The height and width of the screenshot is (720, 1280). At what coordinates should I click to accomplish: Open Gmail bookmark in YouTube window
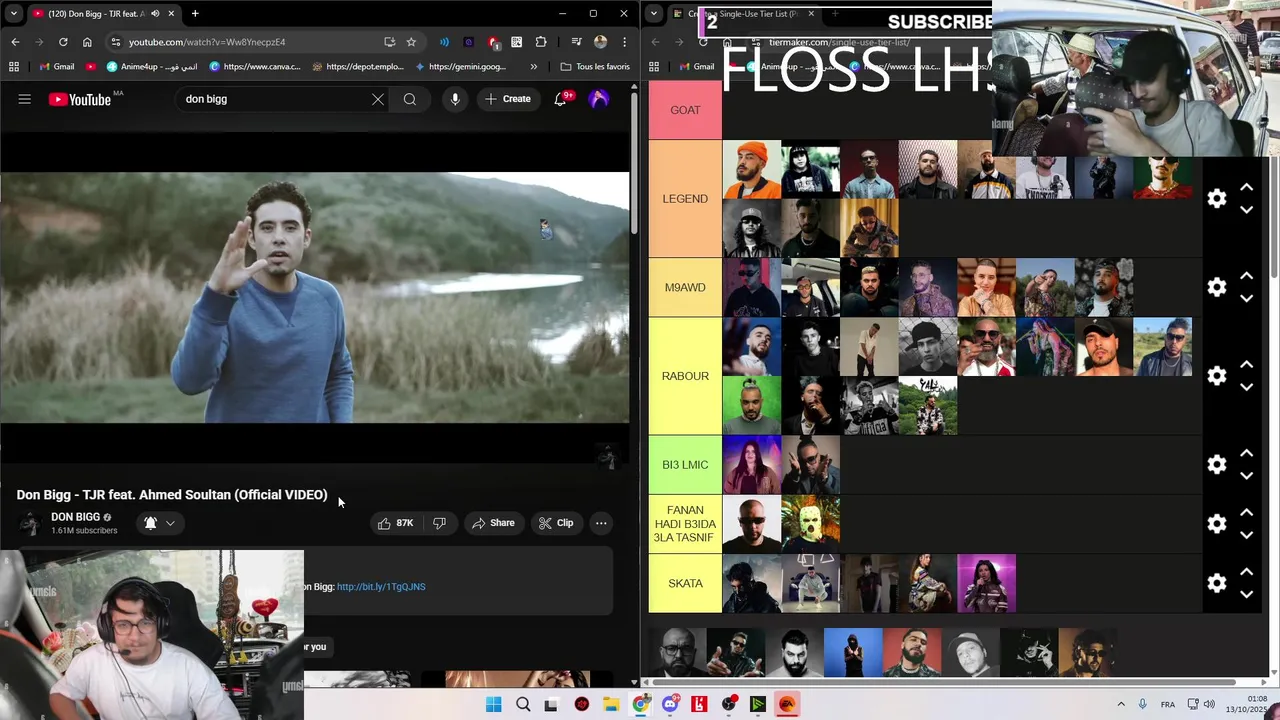pos(57,67)
